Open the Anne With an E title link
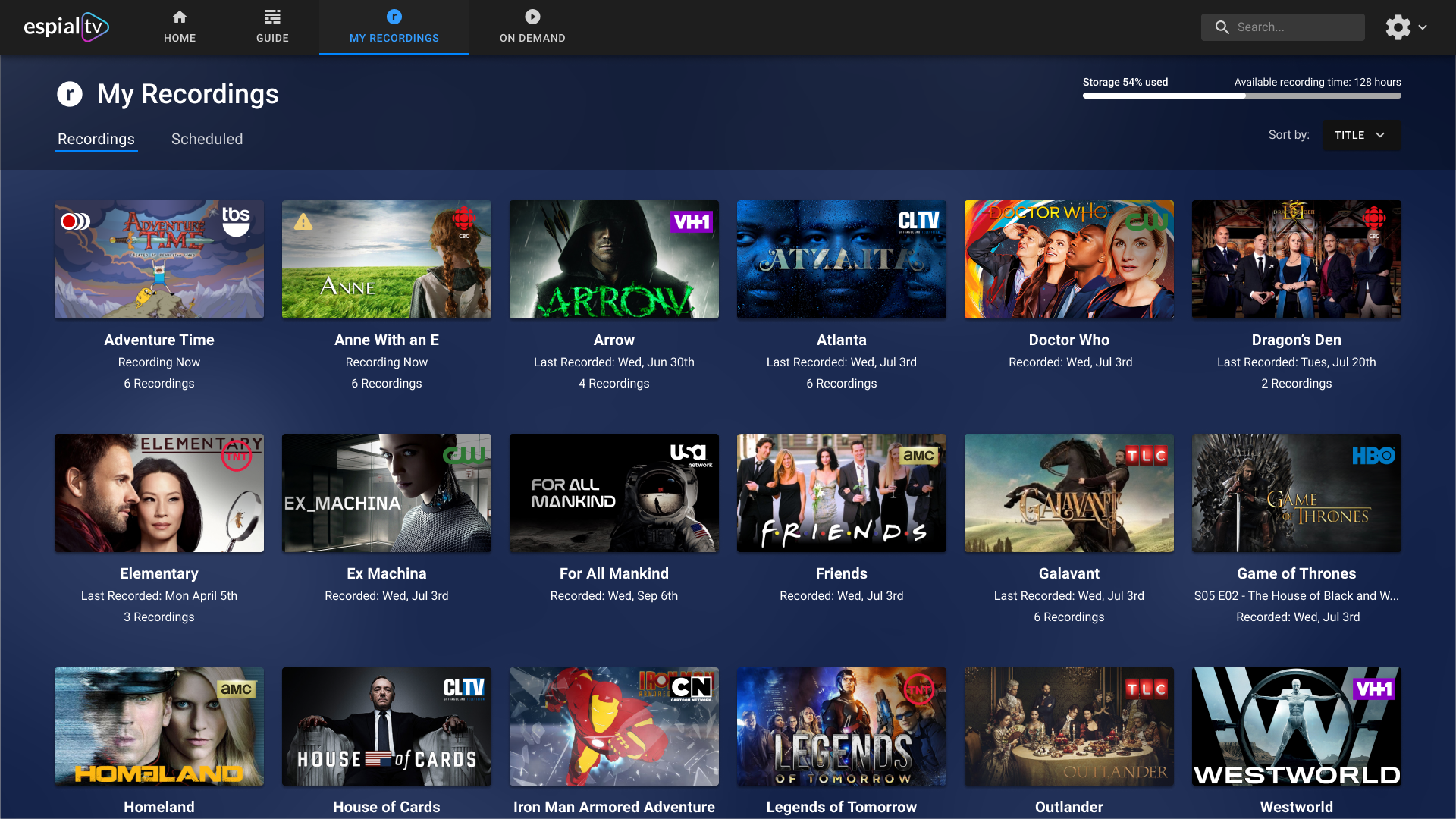The height and width of the screenshot is (819, 1456). (387, 340)
